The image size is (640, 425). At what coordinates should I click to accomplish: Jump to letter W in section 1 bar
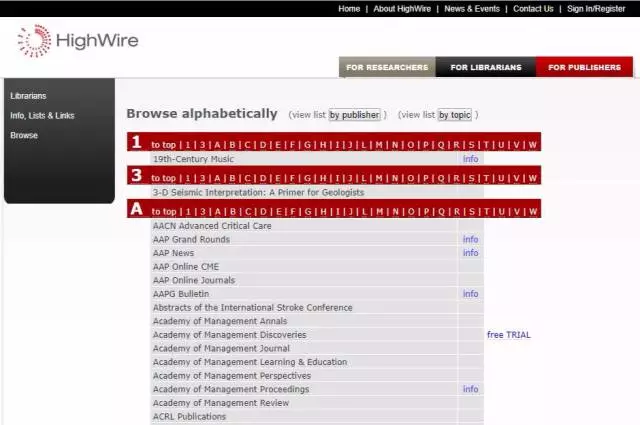[532, 145]
